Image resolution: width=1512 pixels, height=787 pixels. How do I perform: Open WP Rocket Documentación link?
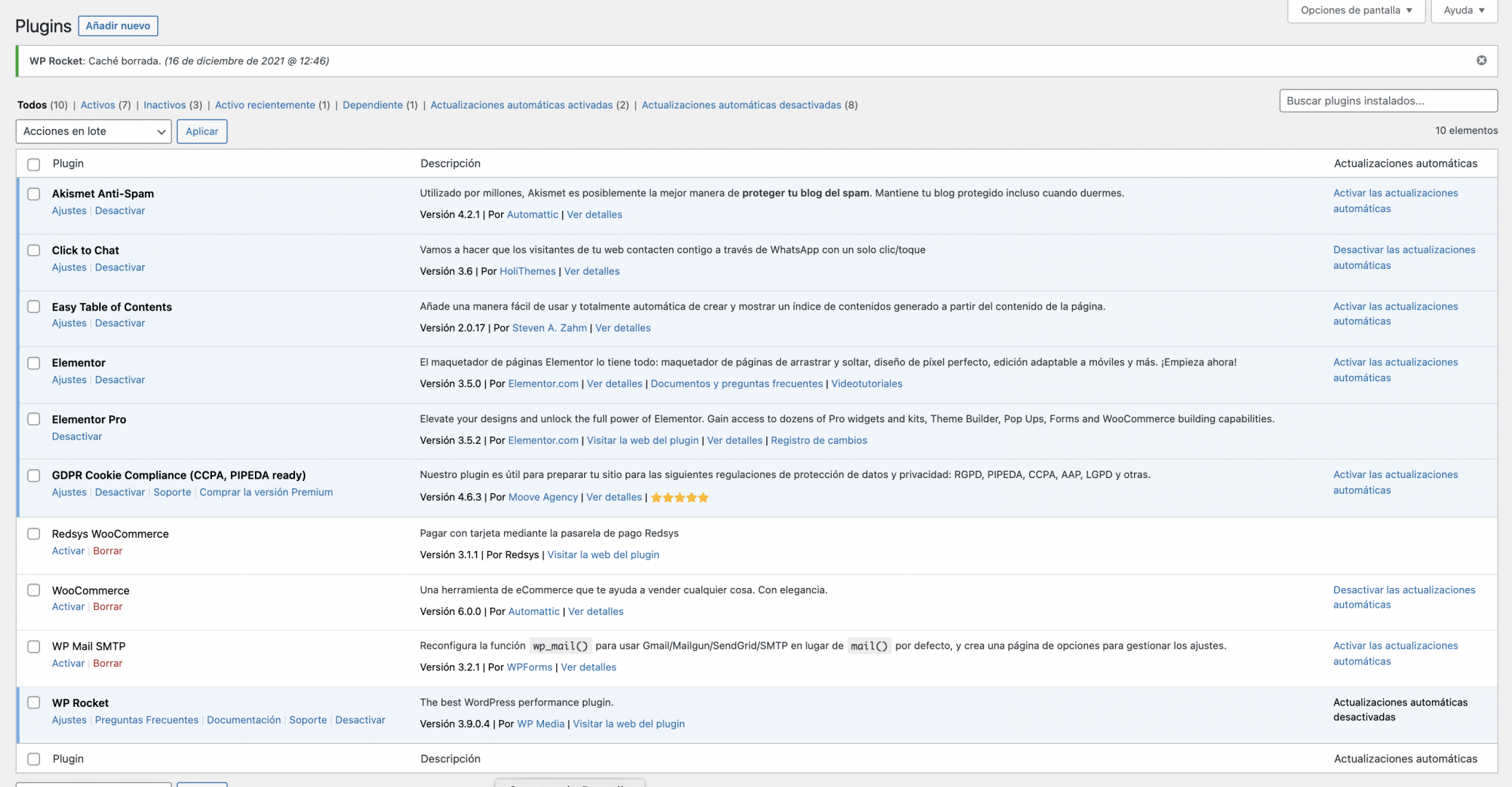point(243,720)
